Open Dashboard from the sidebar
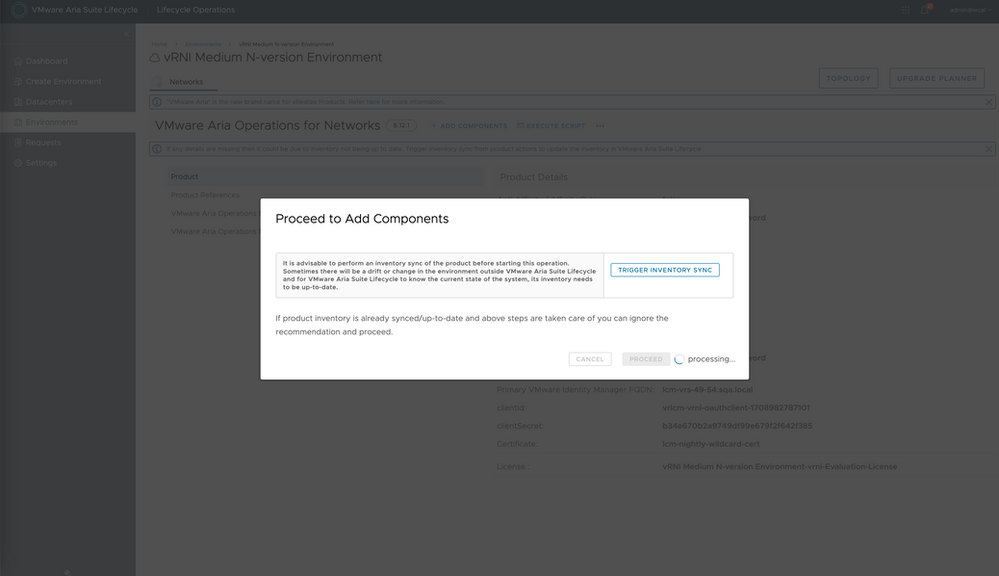The height and width of the screenshot is (576, 999). 47,61
